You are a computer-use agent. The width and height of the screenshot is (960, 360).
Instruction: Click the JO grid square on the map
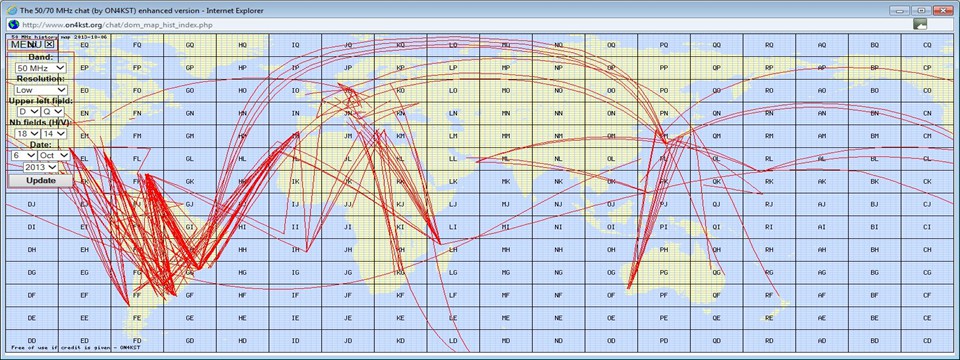(x=348, y=45)
